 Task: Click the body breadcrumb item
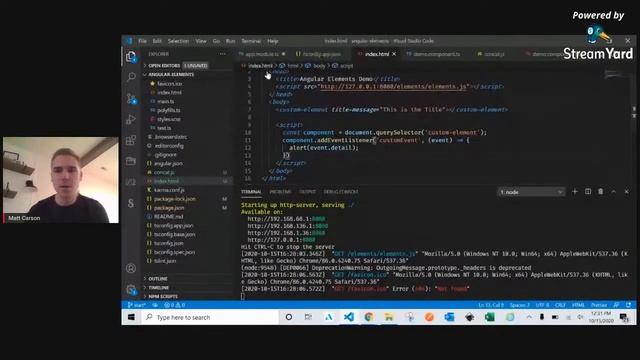[319, 66]
